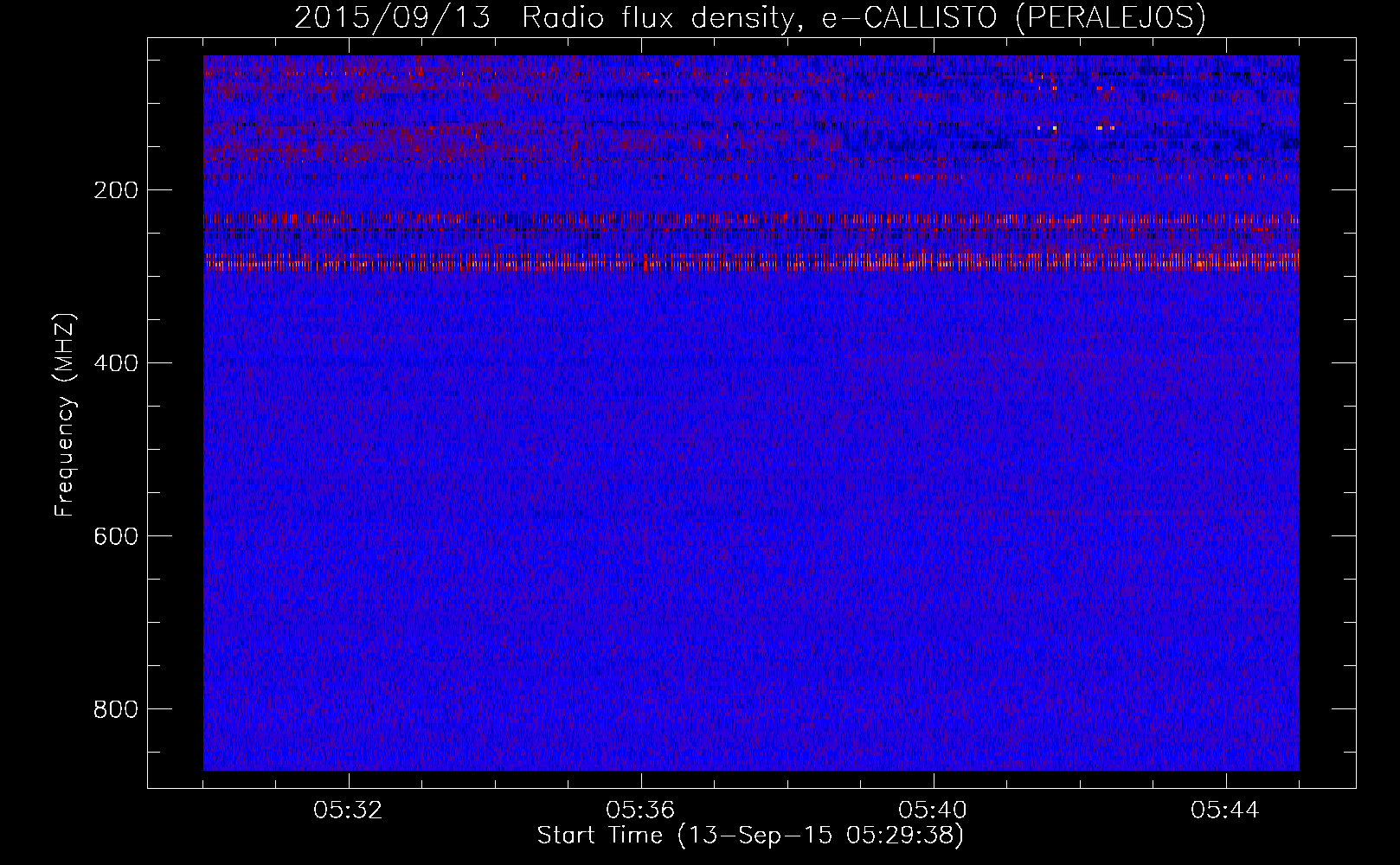
Task: Click the 400 frequency tick label
Action: coord(115,363)
